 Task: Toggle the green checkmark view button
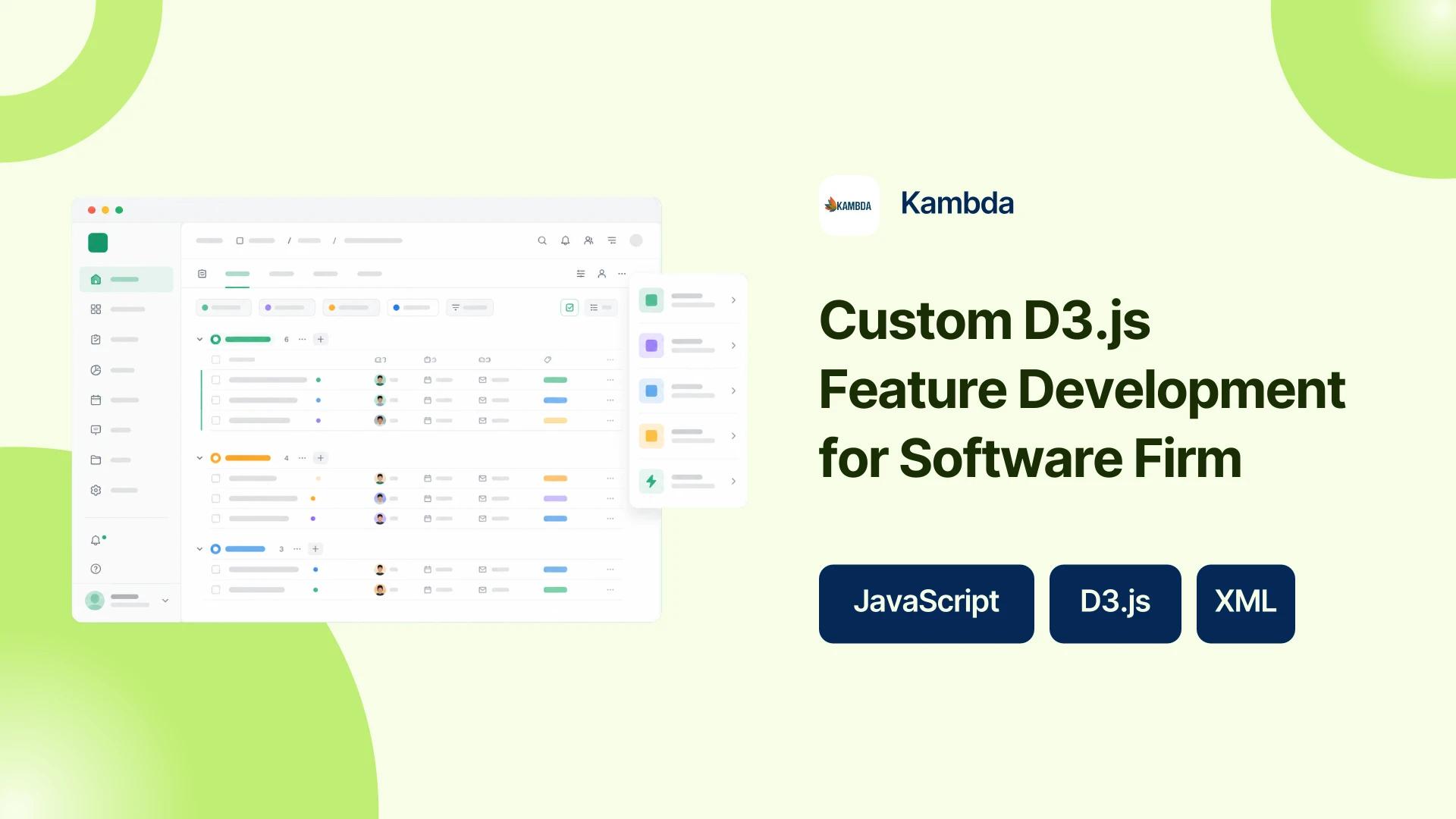[570, 307]
